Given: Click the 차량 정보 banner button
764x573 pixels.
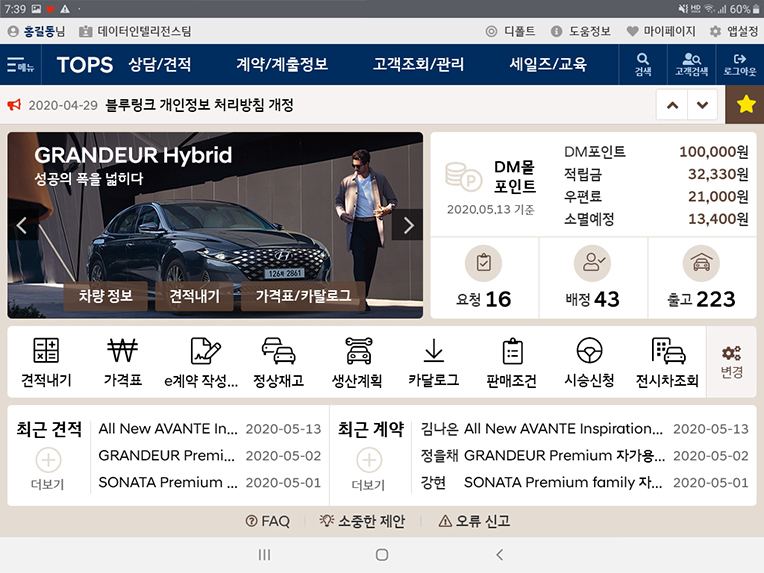Looking at the screenshot, I should pyautogui.click(x=106, y=296).
